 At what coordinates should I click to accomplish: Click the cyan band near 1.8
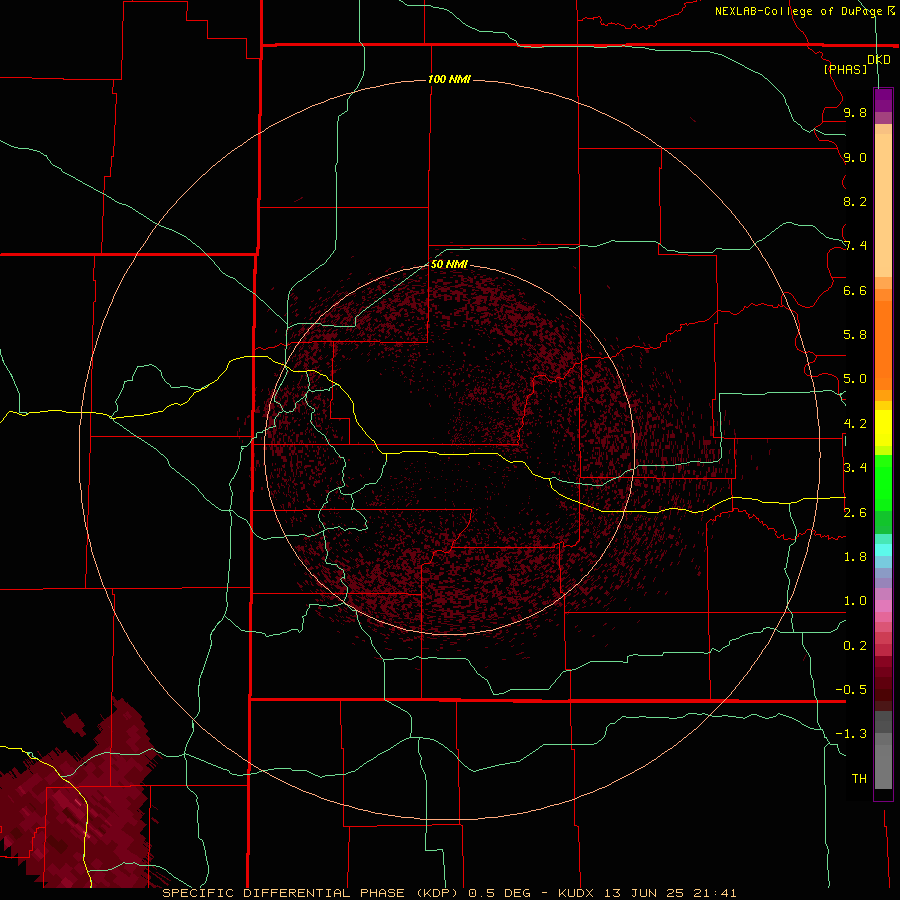pyautogui.click(x=883, y=550)
